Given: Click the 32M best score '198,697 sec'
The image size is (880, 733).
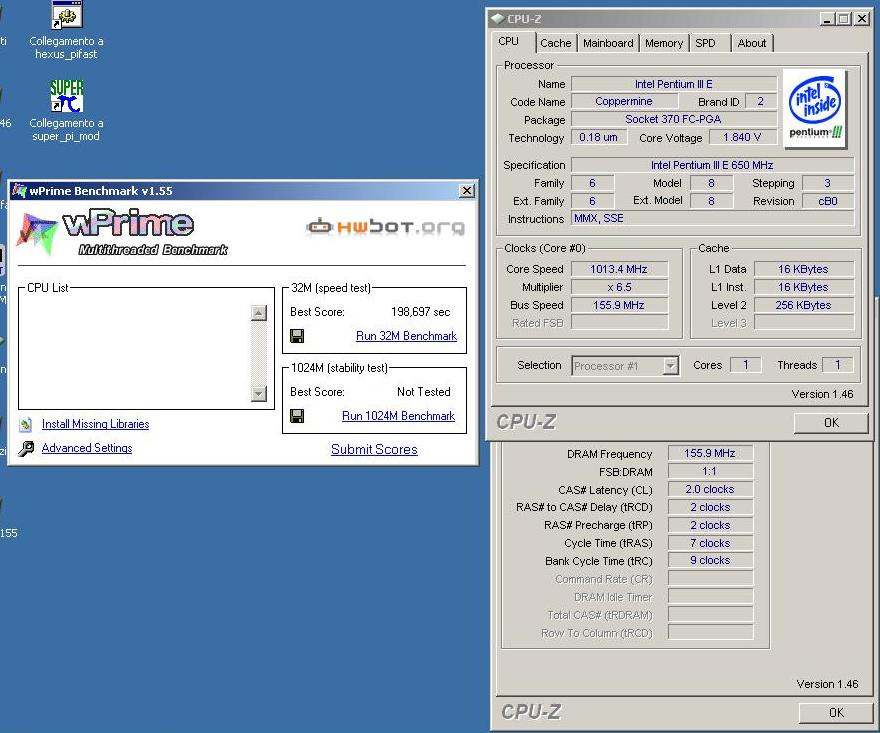Looking at the screenshot, I should point(420,312).
